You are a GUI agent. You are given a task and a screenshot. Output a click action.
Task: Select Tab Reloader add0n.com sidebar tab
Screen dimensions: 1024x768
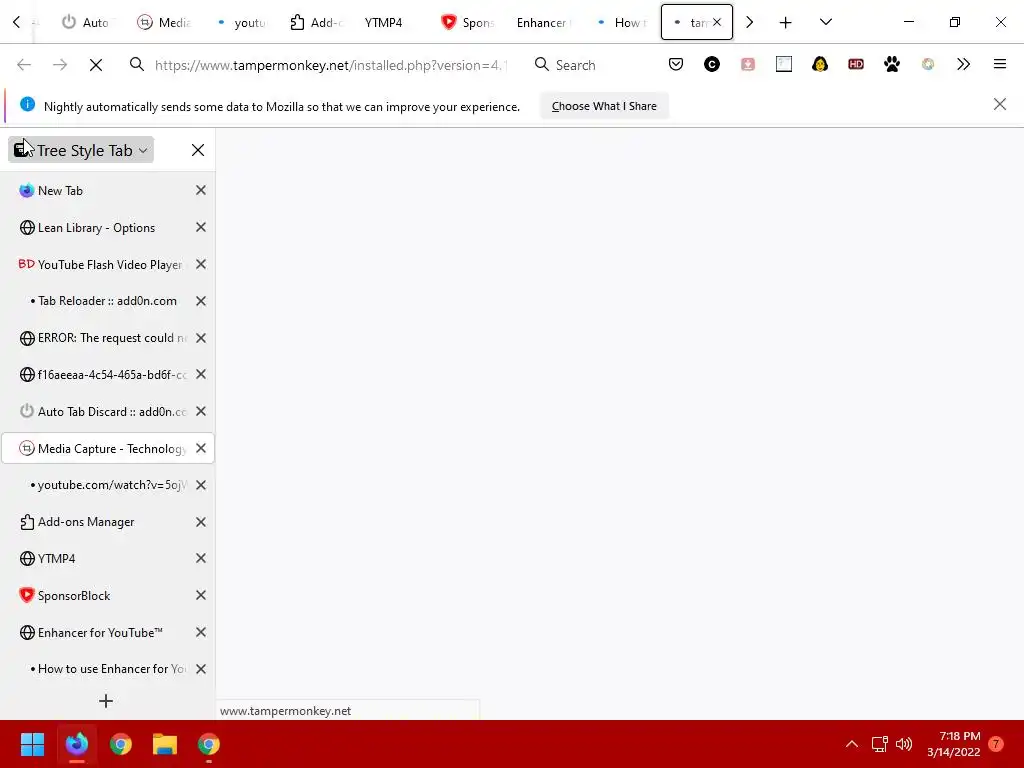tap(108, 301)
